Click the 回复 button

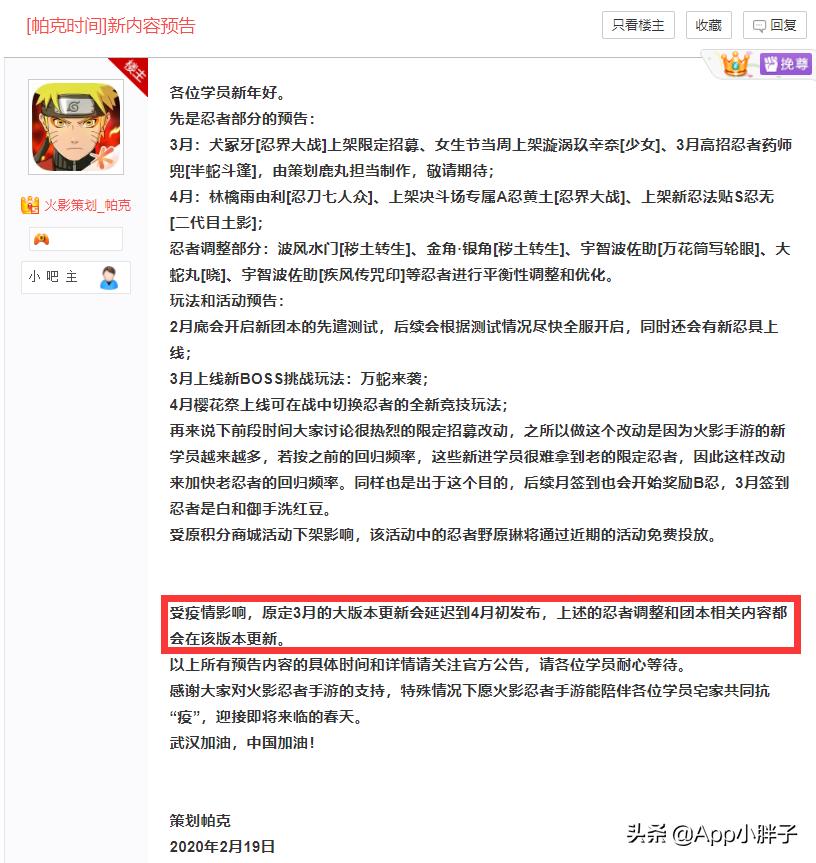tap(775, 25)
